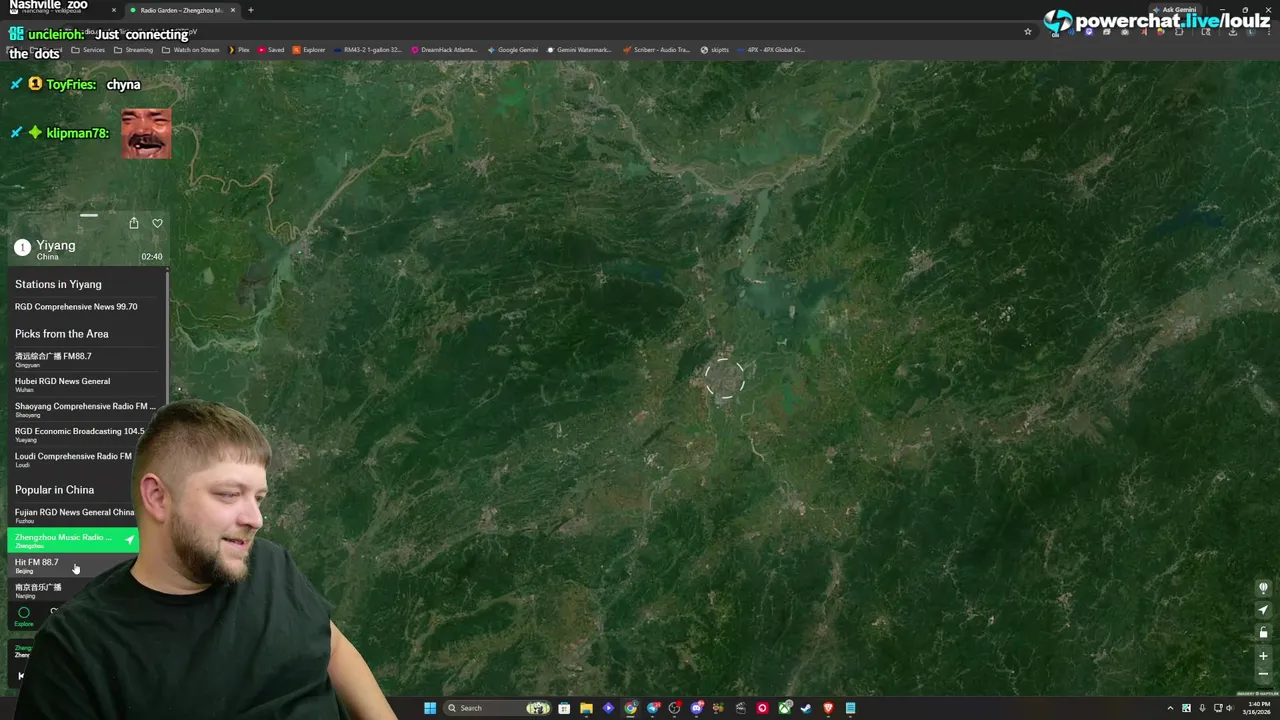1280x720 pixels.
Task: Open the Watch on Stream bookmarks folder
Action: [x=191, y=50]
